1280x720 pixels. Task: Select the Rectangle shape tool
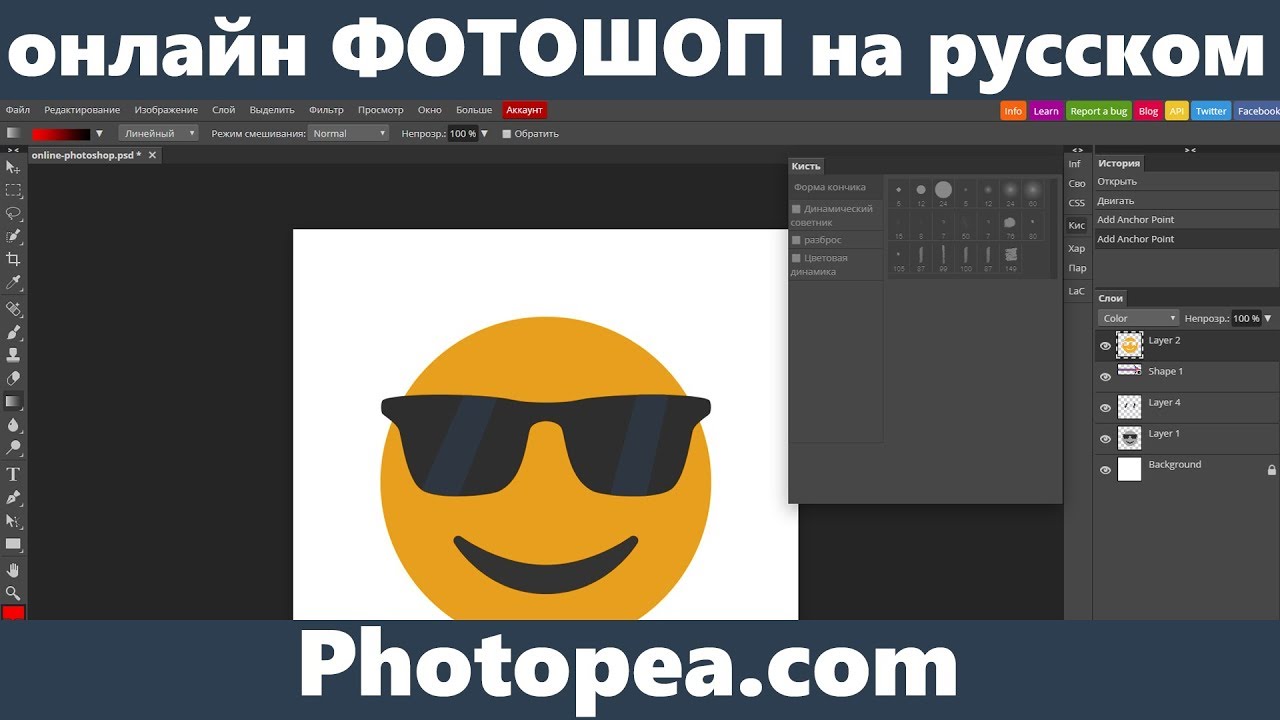tap(13, 544)
